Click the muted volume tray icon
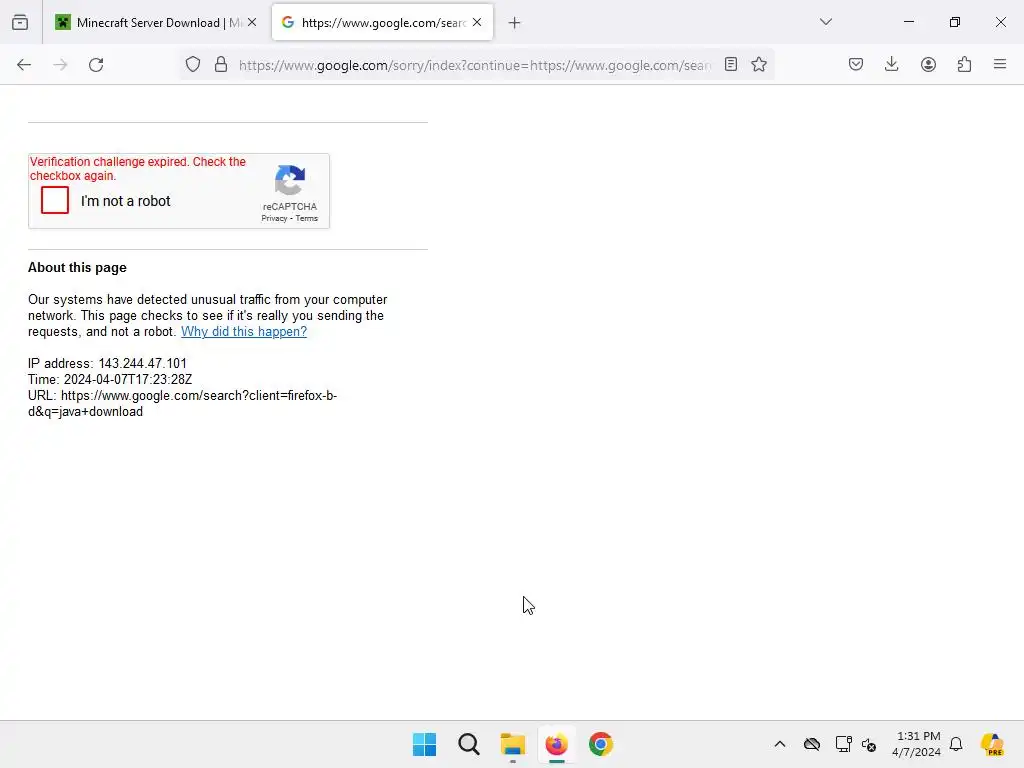This screenshot has width=1024, height=768. coord(869,744)
